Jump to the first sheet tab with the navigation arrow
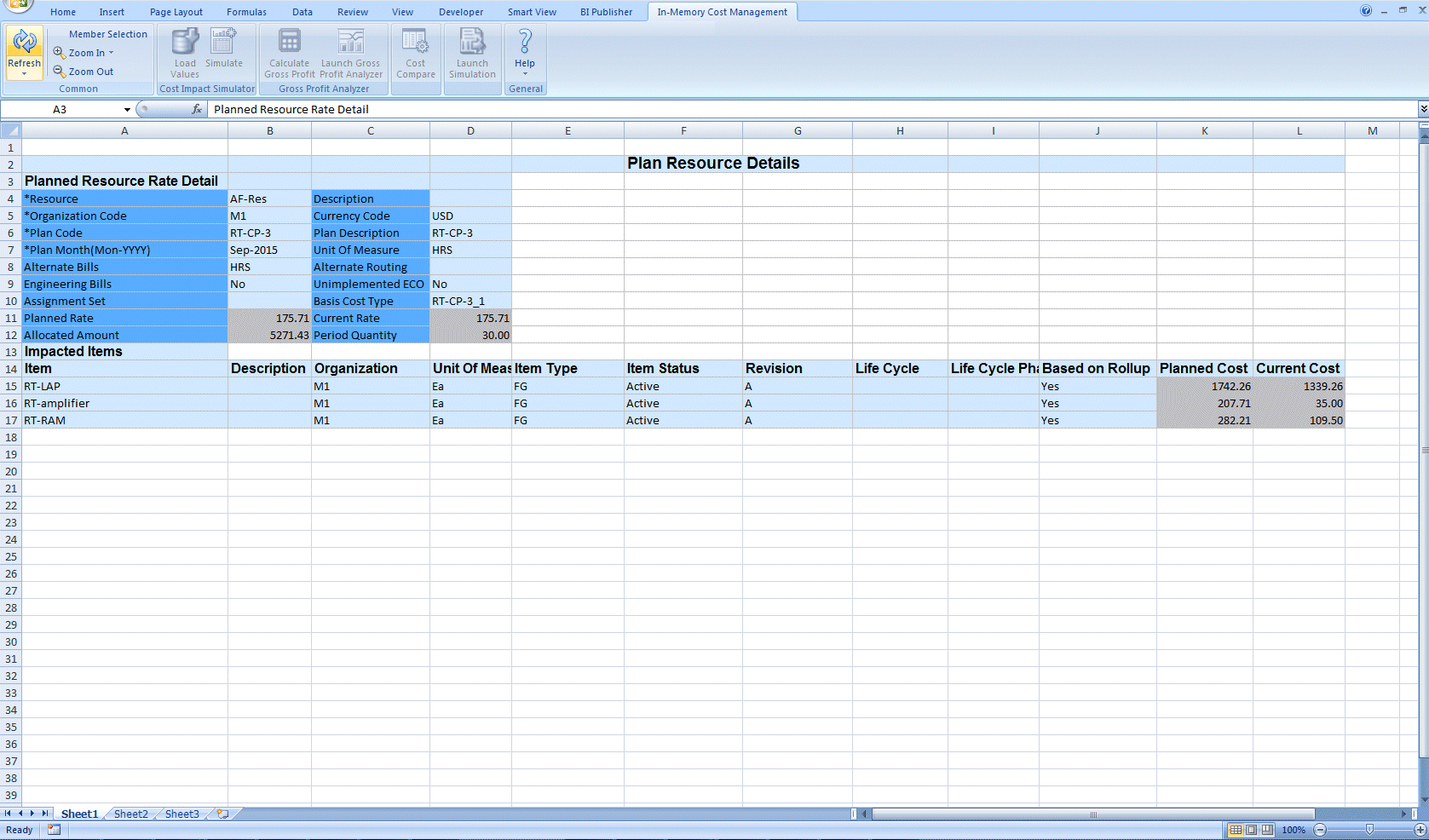1429x840 pixels. pyautogui.click(x=8, y=814)
